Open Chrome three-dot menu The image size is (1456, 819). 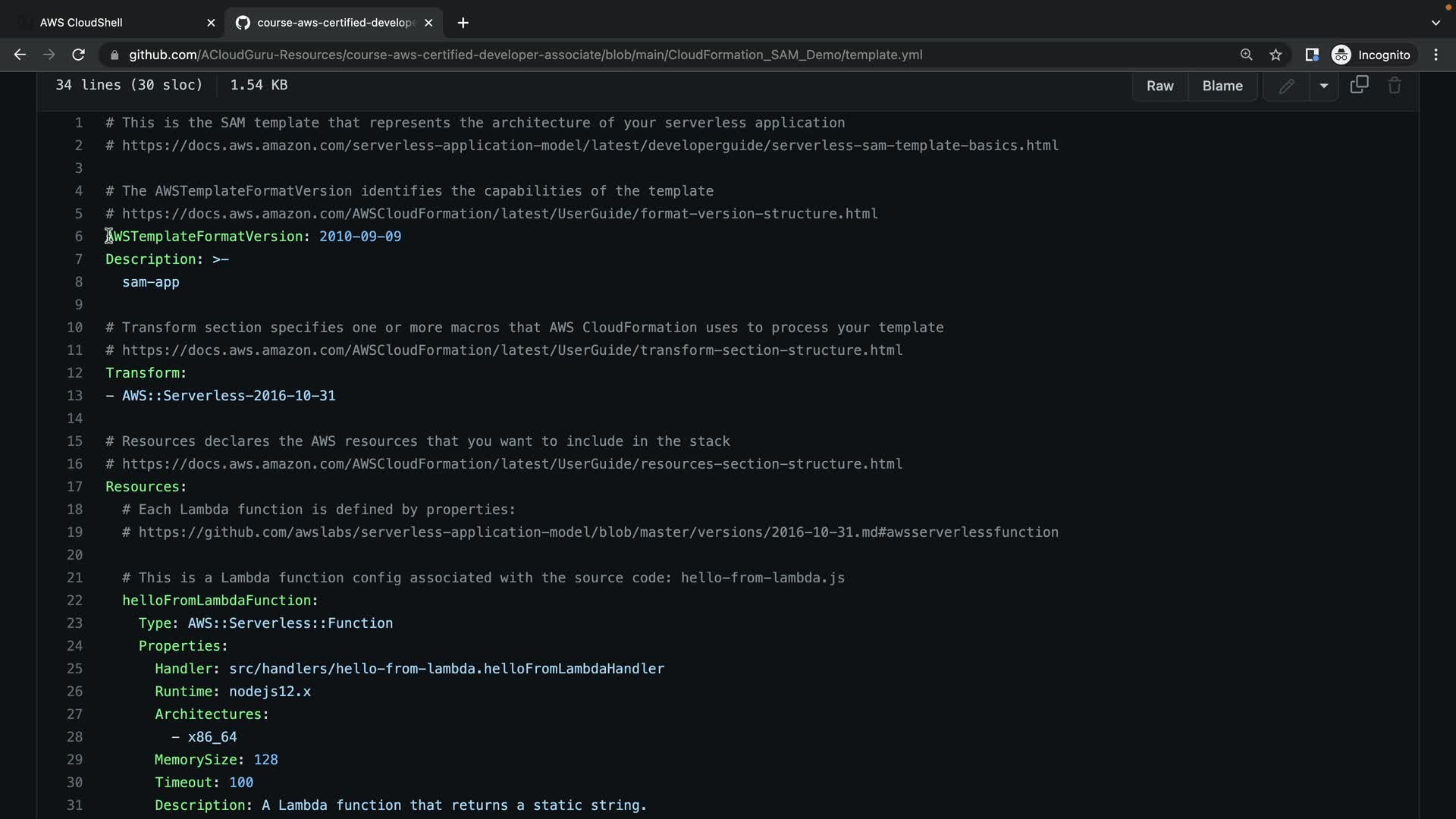click(x=1436, y=55)
